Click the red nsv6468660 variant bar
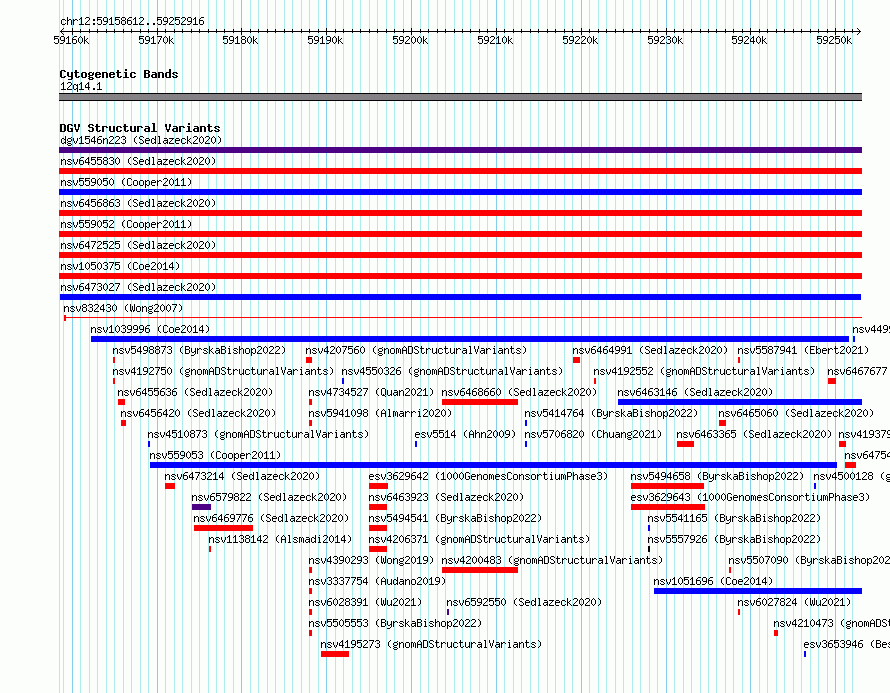Screen dimensions: 890x693 (x=480, y=402)
